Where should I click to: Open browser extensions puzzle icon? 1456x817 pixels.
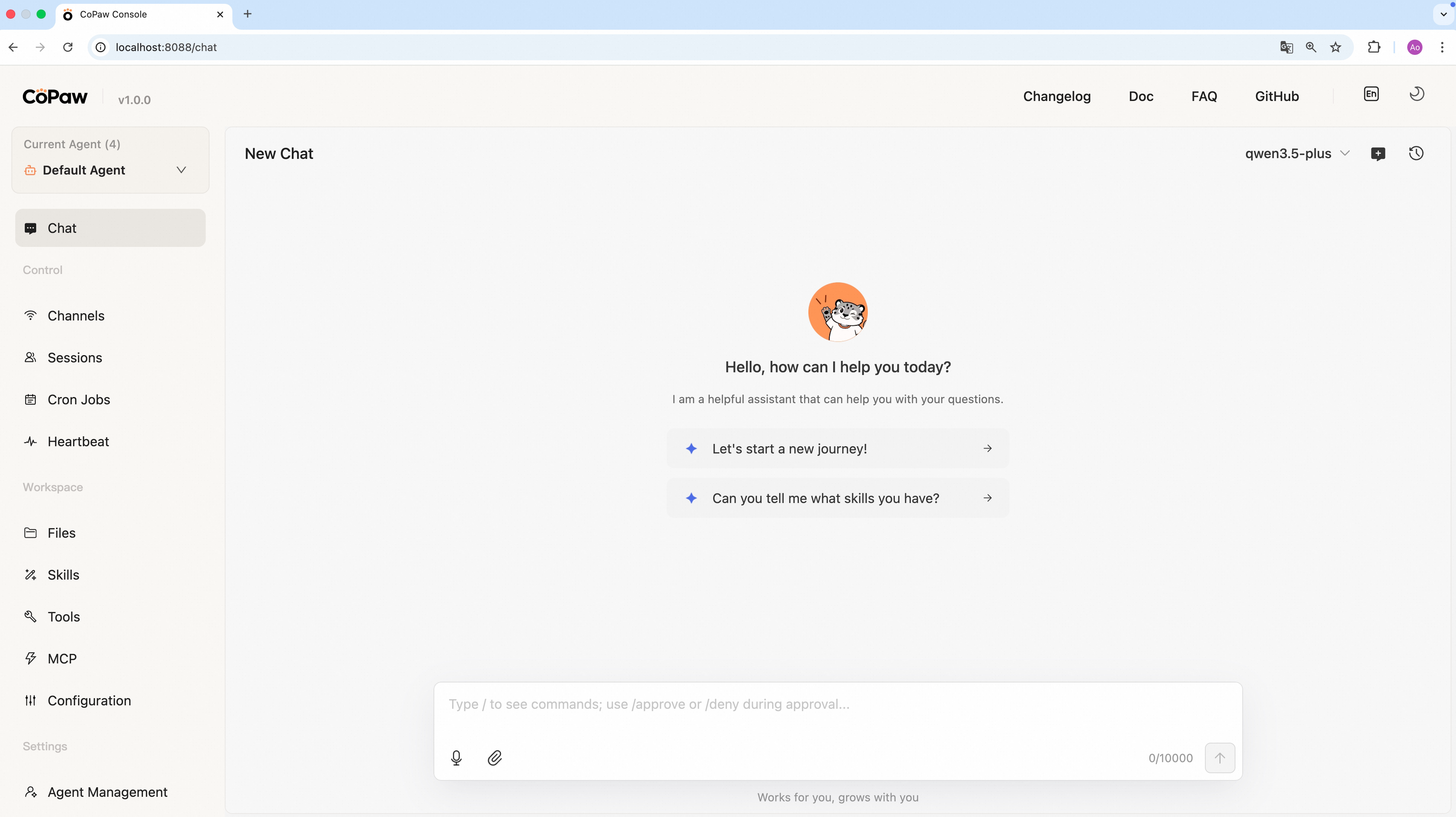click(1374, 48)
